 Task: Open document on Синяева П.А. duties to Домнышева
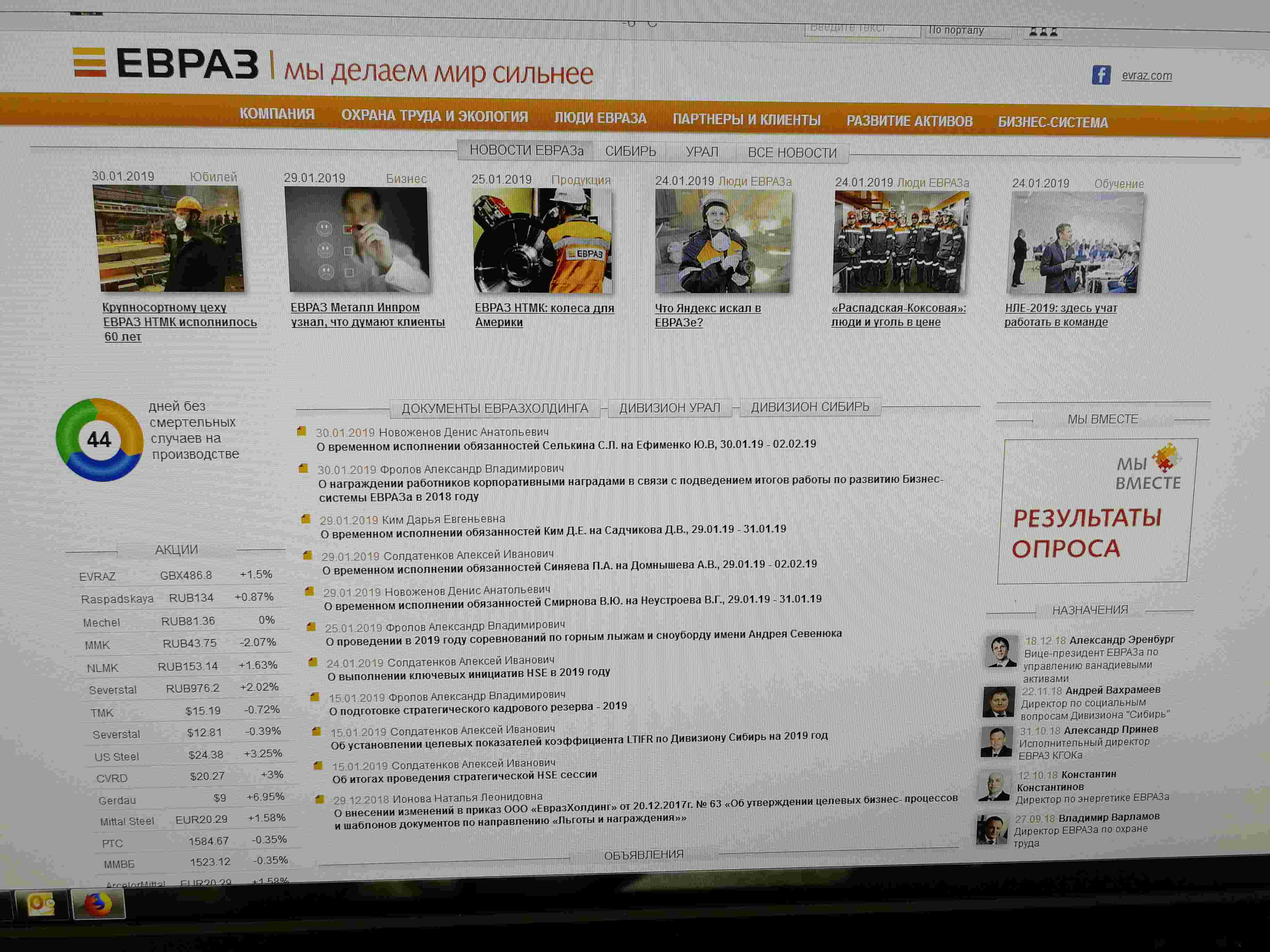tap(569, 567)
